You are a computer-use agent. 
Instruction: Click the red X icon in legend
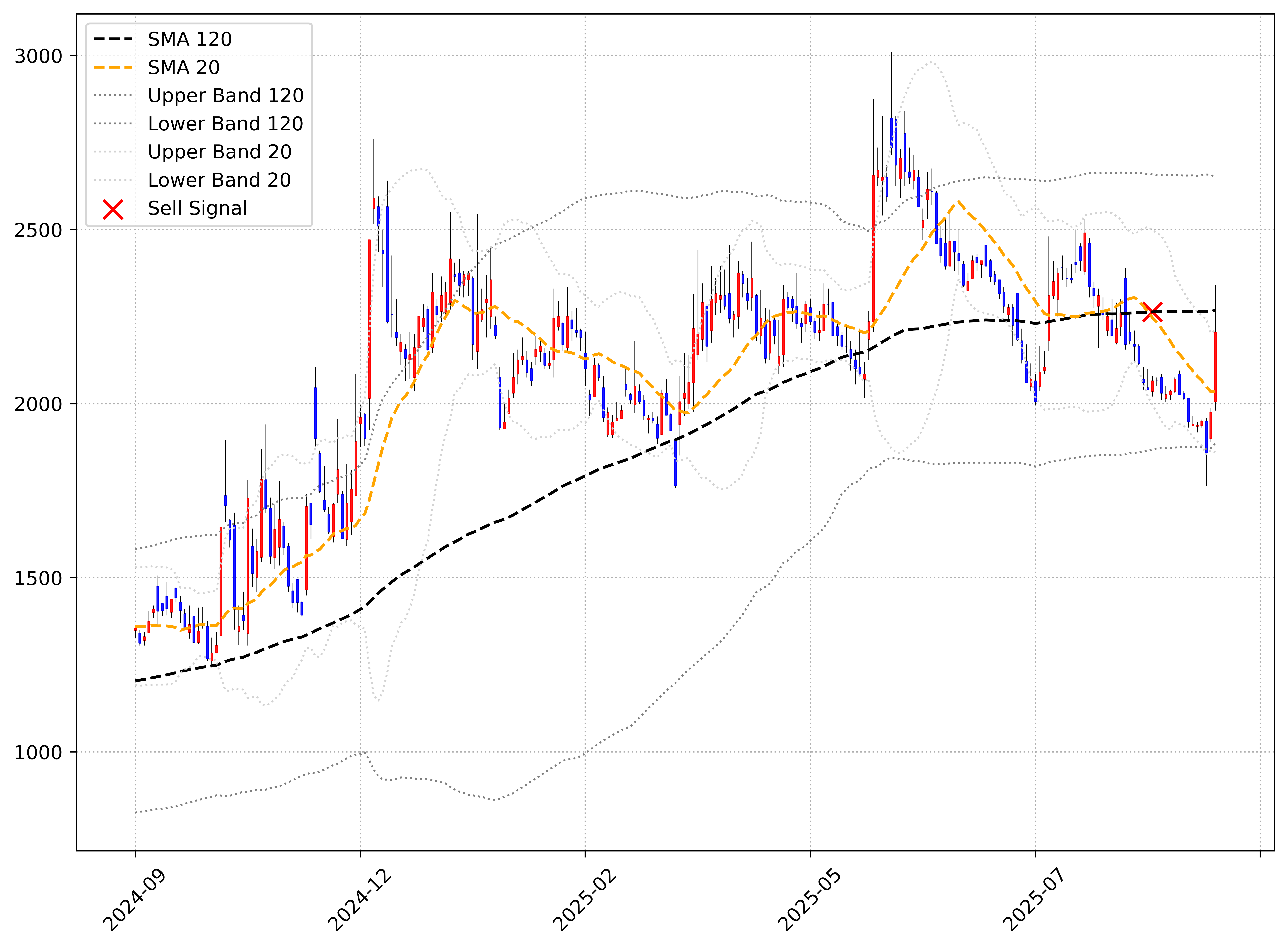(113, 209)
